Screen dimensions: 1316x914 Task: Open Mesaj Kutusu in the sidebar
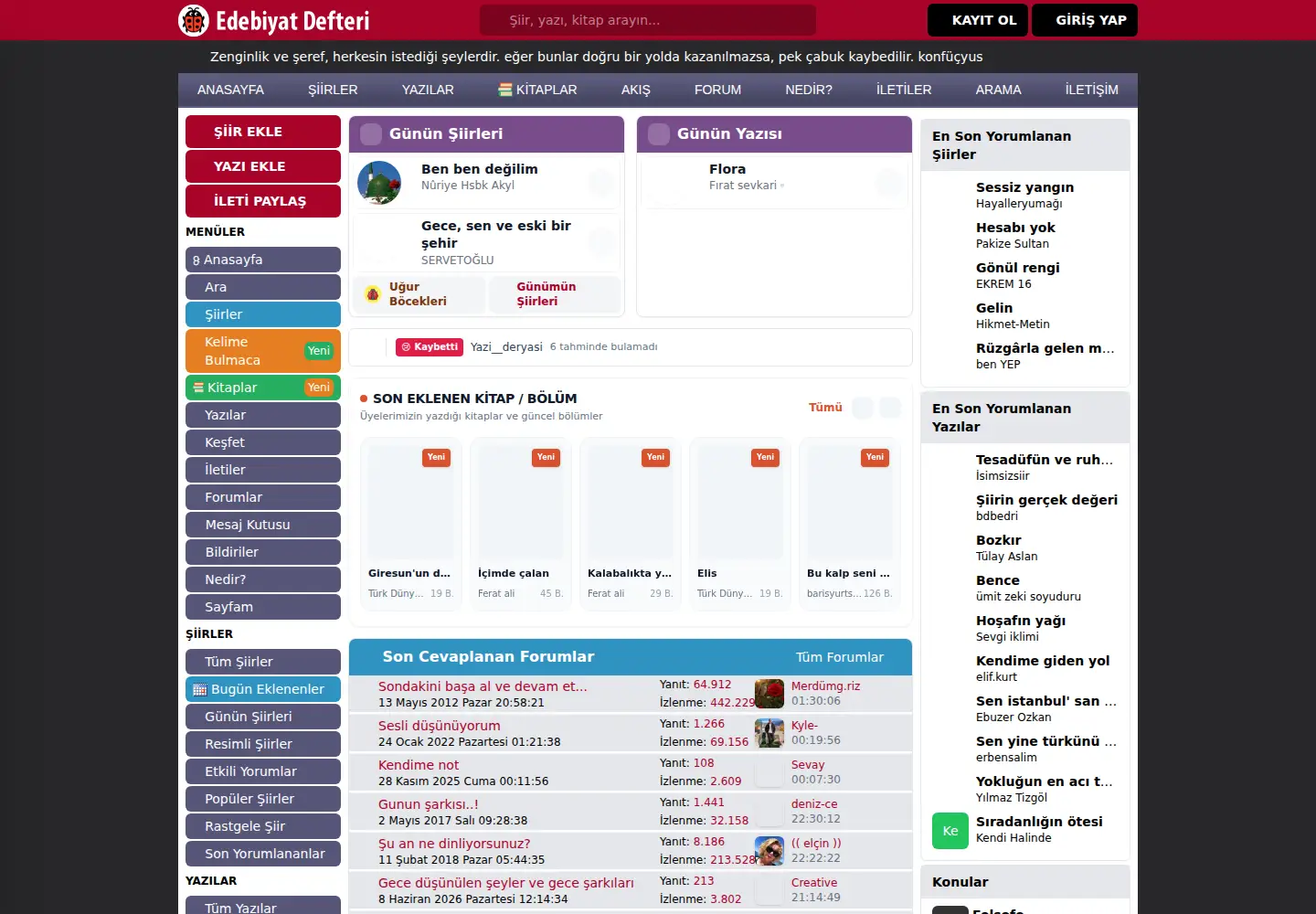tap(263, 525)
